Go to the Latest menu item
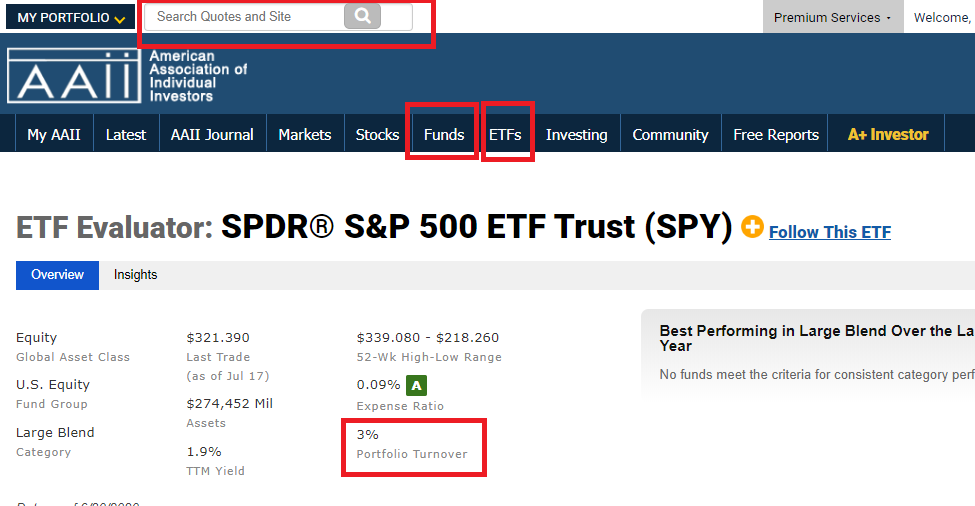The width and height of the screenshot is (975, 506). coord(126,134)
